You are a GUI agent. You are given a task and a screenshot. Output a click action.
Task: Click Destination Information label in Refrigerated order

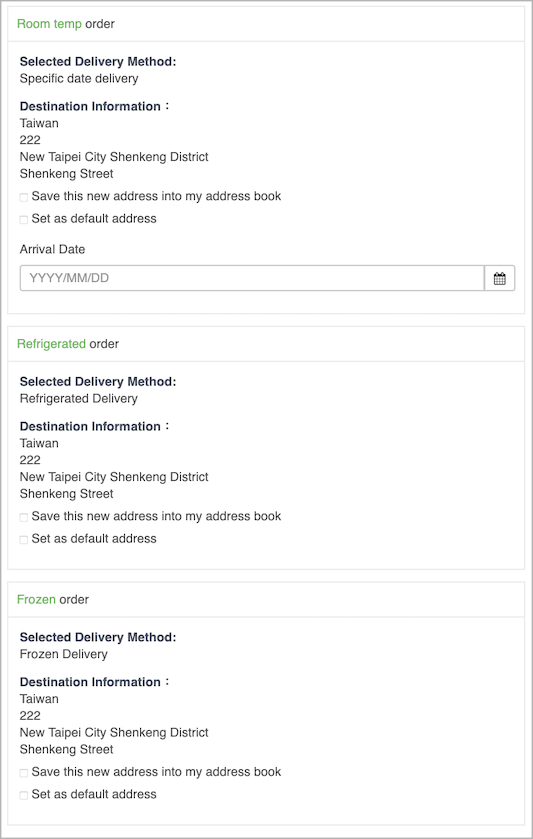94,426
